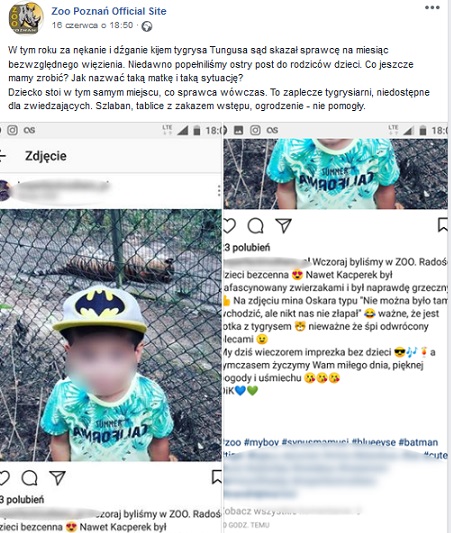Open the vertical dots menu on Instagram post

tap(219, 191)
